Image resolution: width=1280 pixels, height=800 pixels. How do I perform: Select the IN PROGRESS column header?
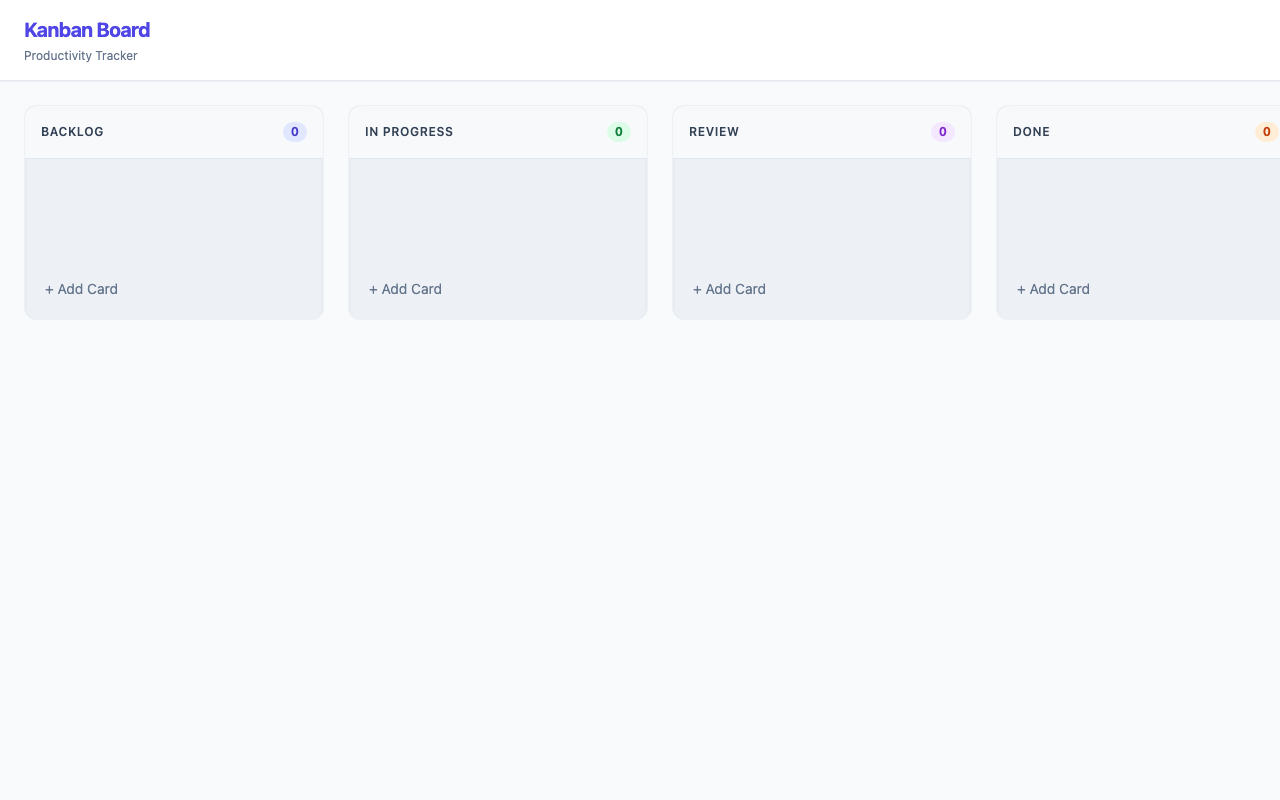point(409,131)
